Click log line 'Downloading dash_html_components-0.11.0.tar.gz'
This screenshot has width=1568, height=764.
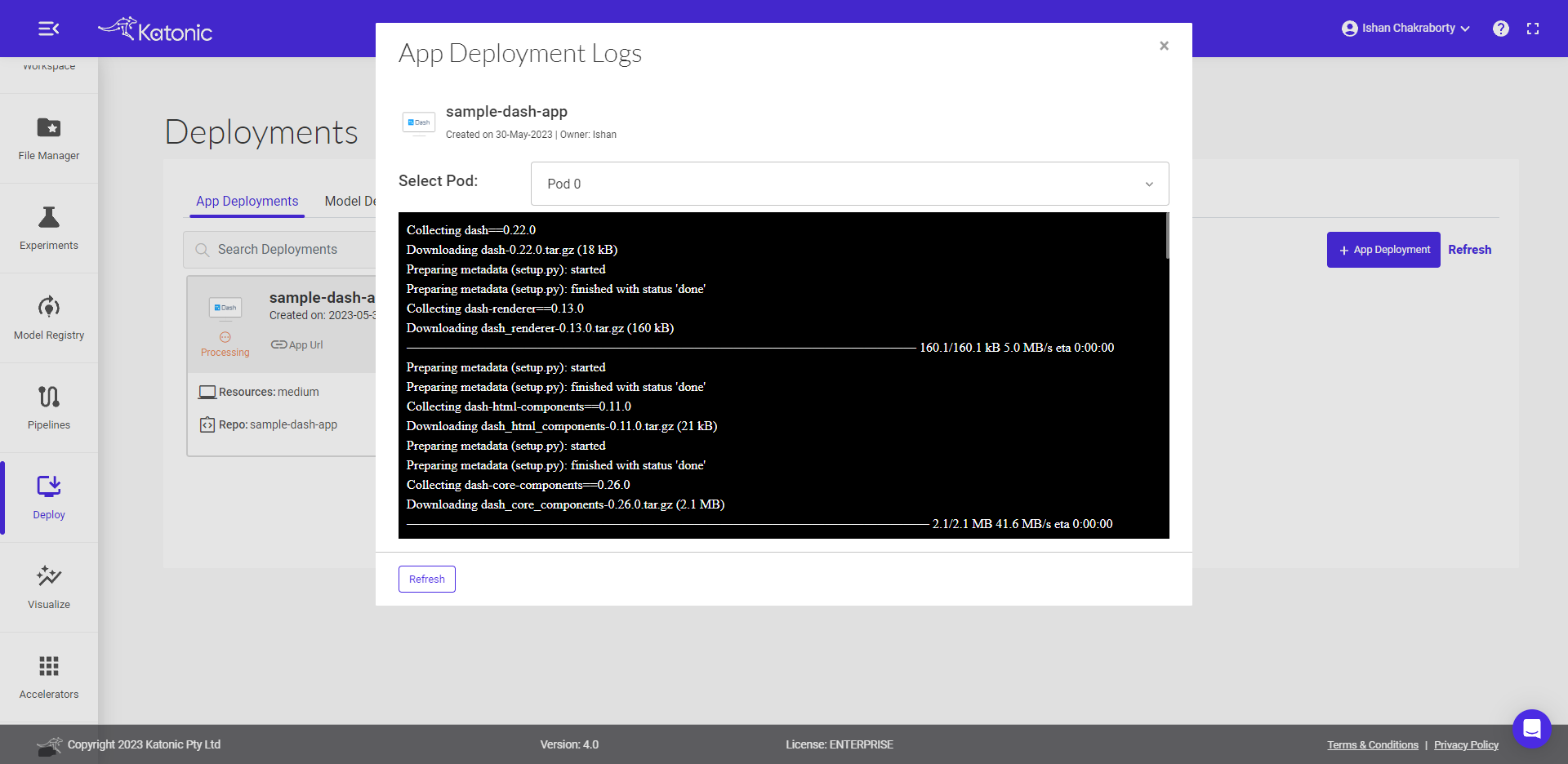tap(562, 426)
